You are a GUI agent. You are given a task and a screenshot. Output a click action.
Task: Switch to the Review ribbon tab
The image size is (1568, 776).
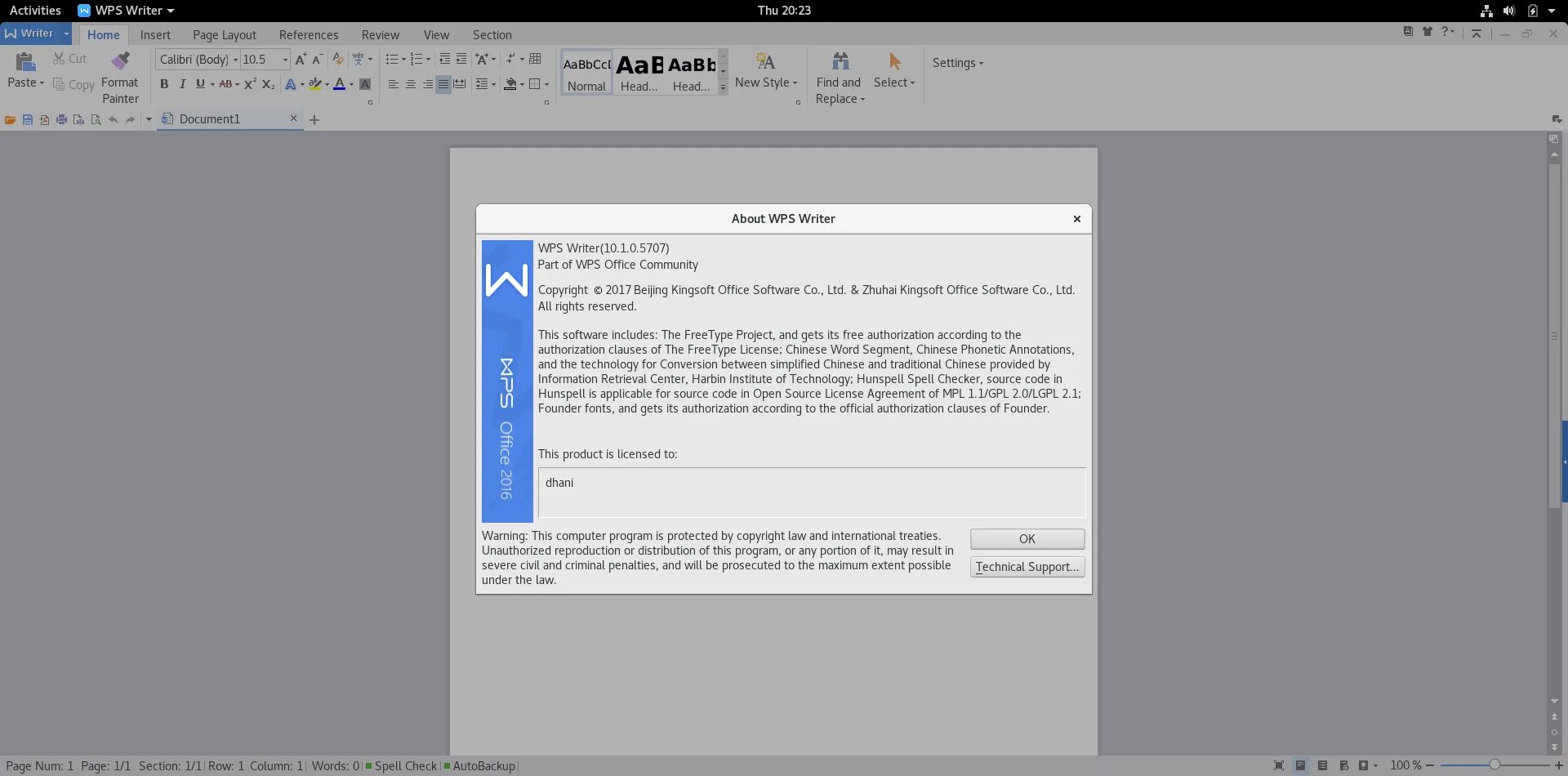tap(381, 34)
